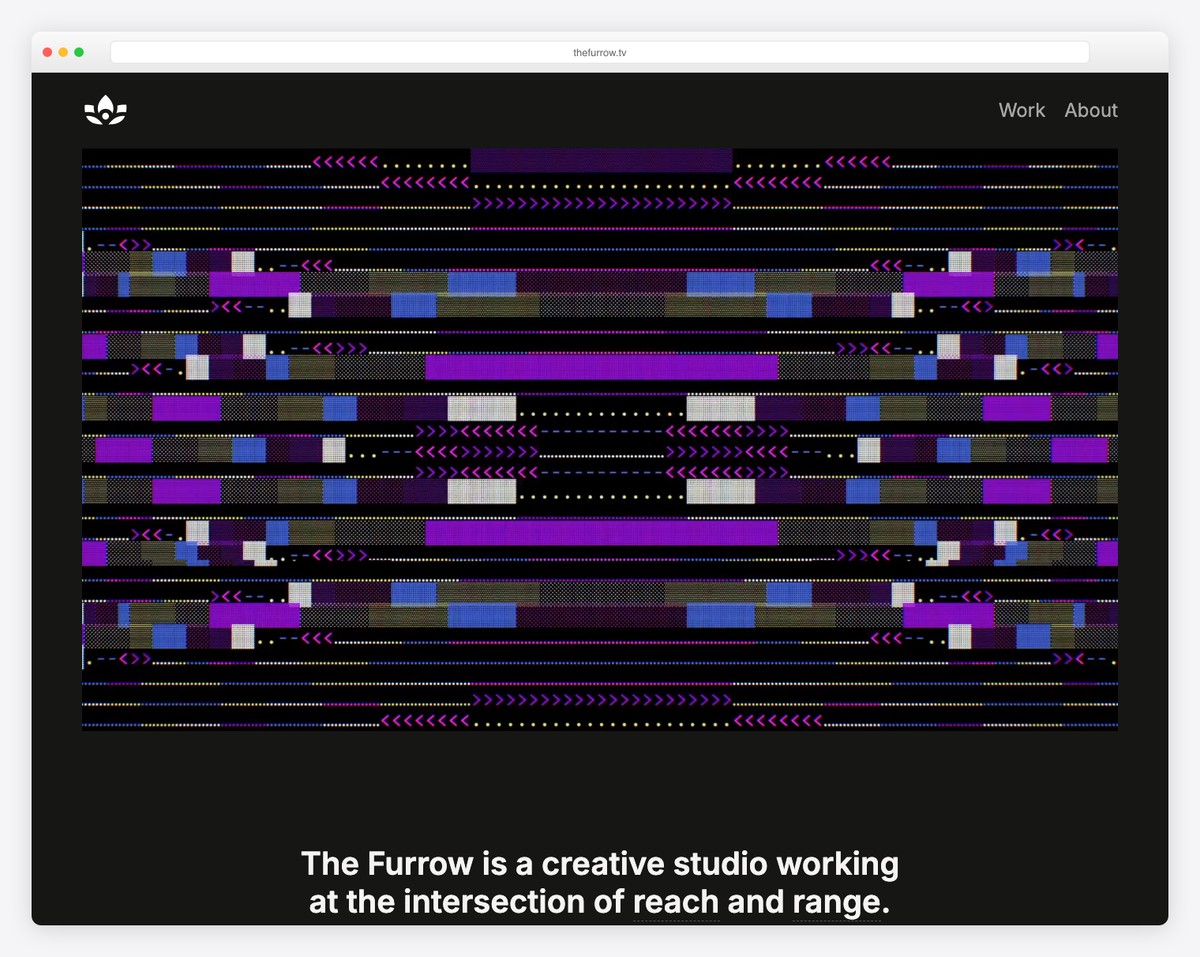Viewport: 1200px width, 957px height.
Task: Click the underlined word "reach"
Action: point(676,902)
